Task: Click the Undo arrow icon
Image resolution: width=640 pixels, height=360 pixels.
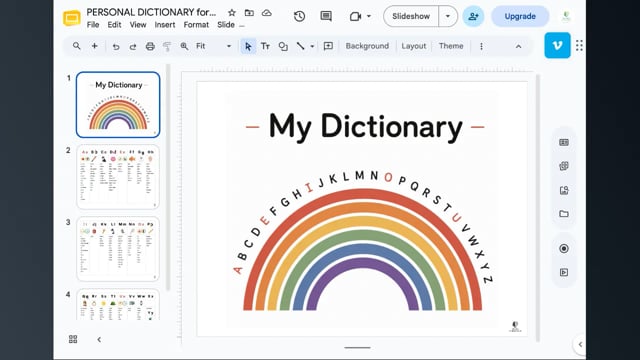Action: coord(116,46)
